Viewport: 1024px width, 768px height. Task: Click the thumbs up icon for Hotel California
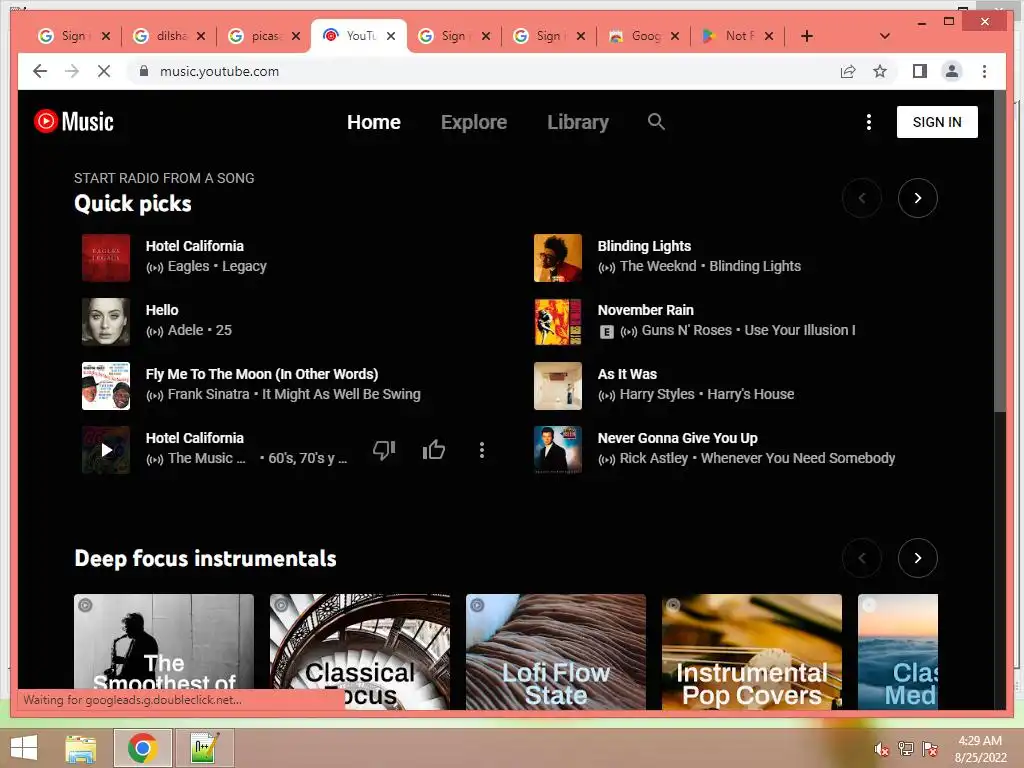tap(434, 449)
